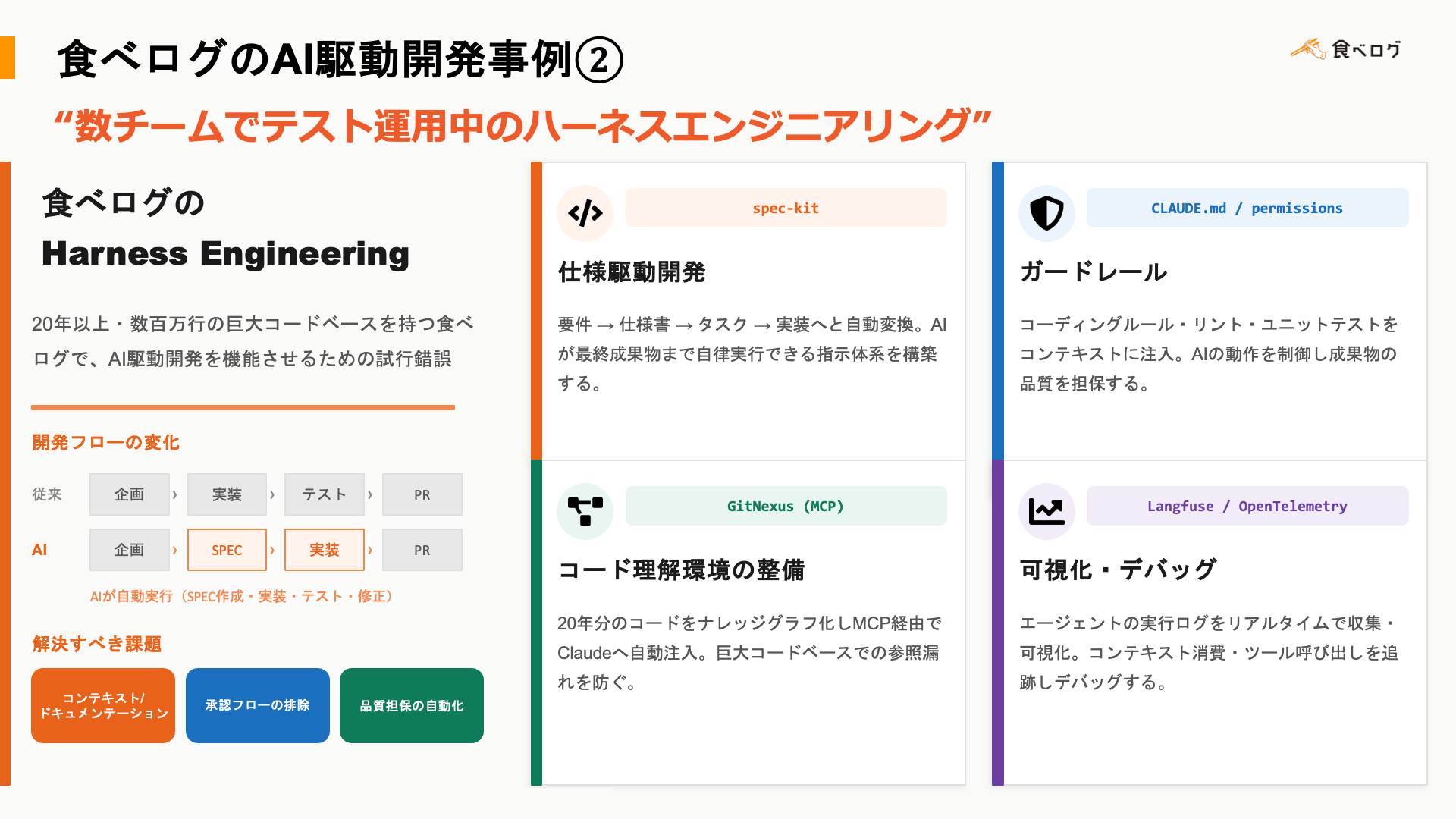Click the 企画 step in the AI row
The height and width of the screenshot is (819, 1456).
coord(130,550)
